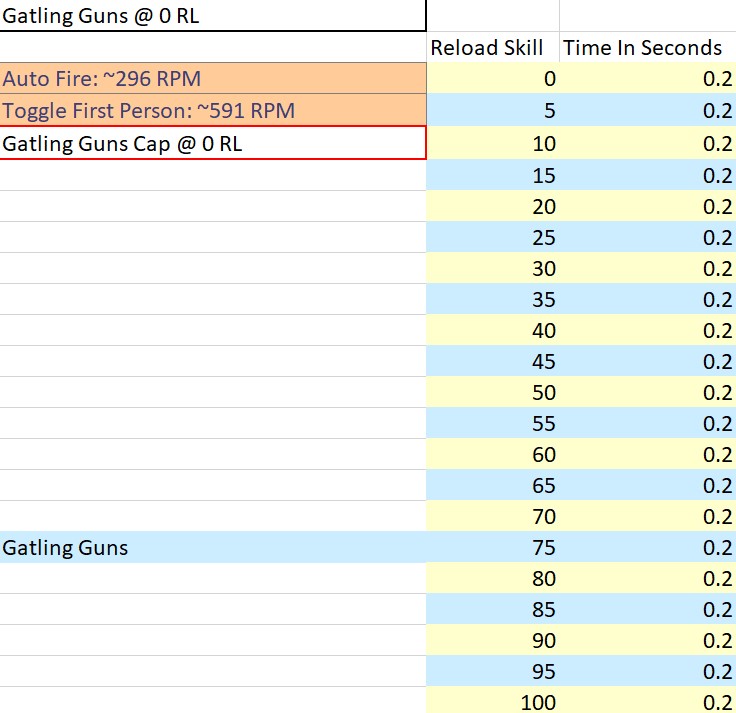Click the Reload Skill cell with 40

coord(492,330)
